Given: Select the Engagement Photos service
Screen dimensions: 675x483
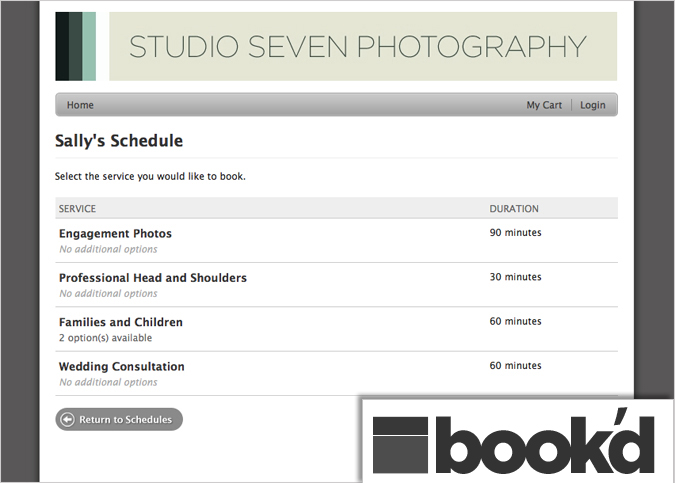Looking at the screenshot, I should (115, 234).
